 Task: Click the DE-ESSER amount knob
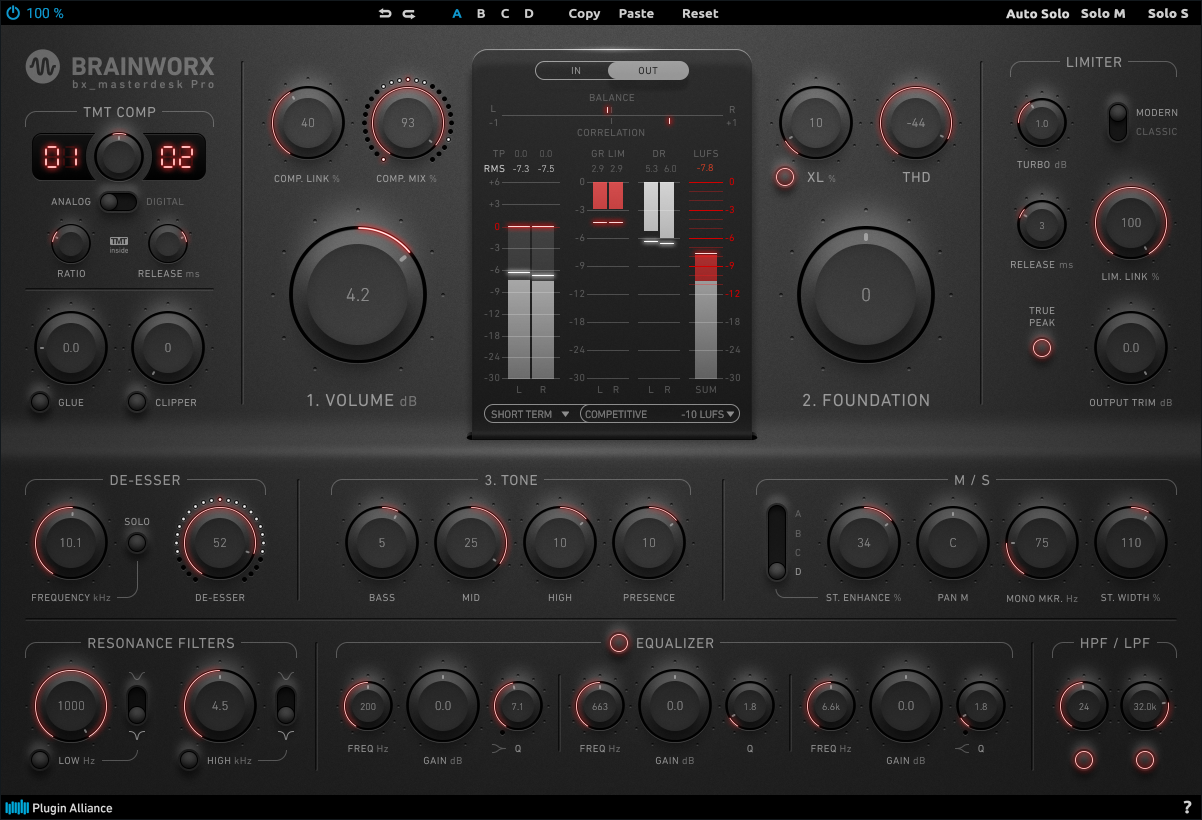click(220, 543)
